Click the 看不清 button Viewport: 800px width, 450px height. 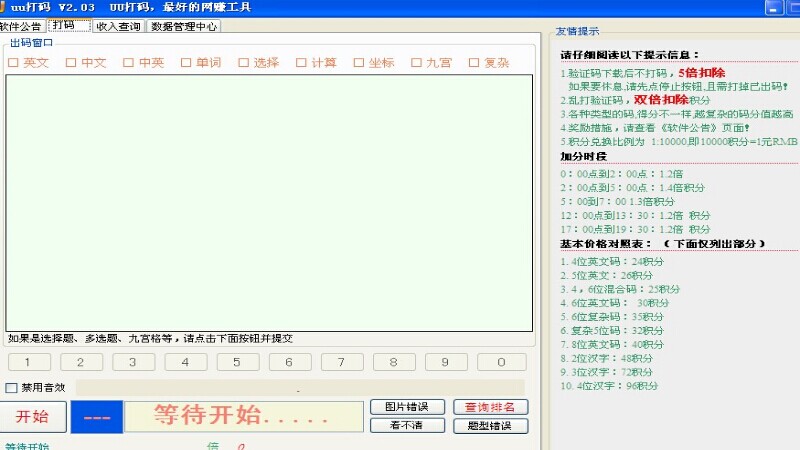click(407, 425)
